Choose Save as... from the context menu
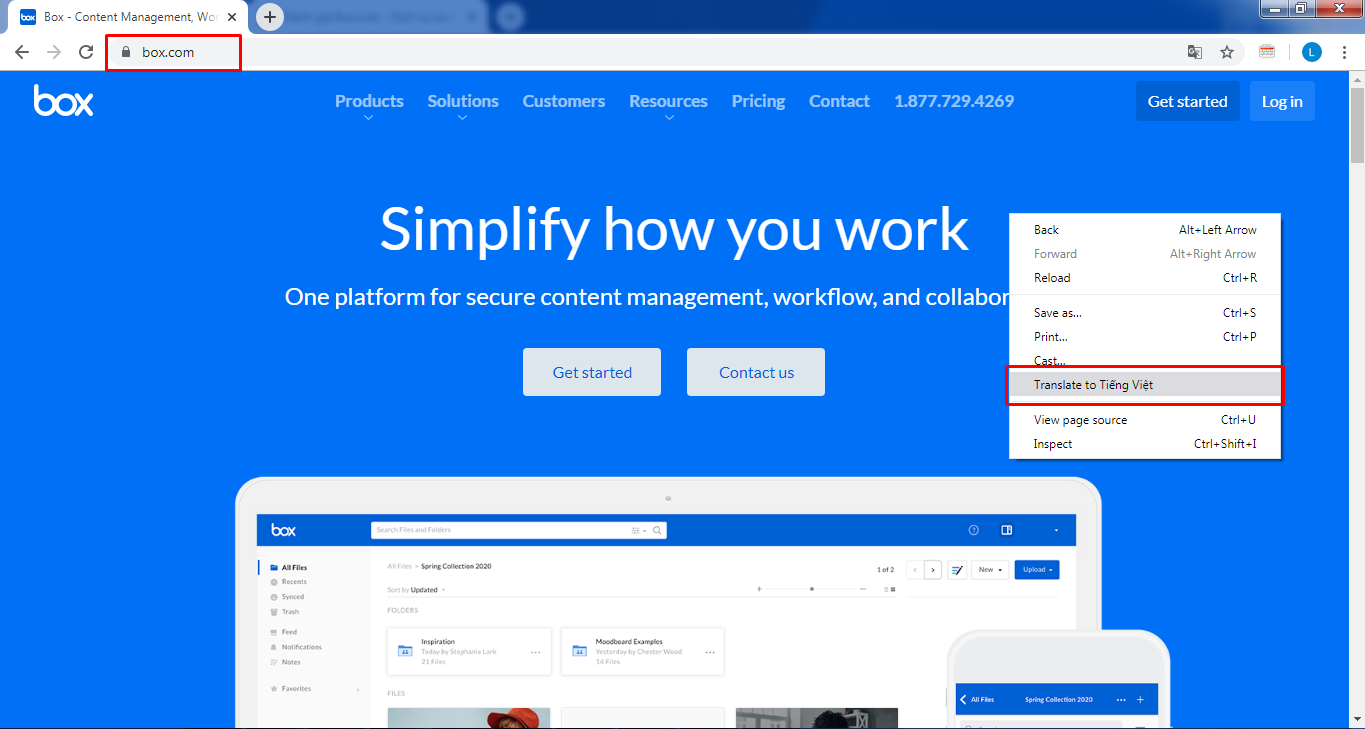The width and height of the screenshot is (1365, 729). [x=1145, y=313]
